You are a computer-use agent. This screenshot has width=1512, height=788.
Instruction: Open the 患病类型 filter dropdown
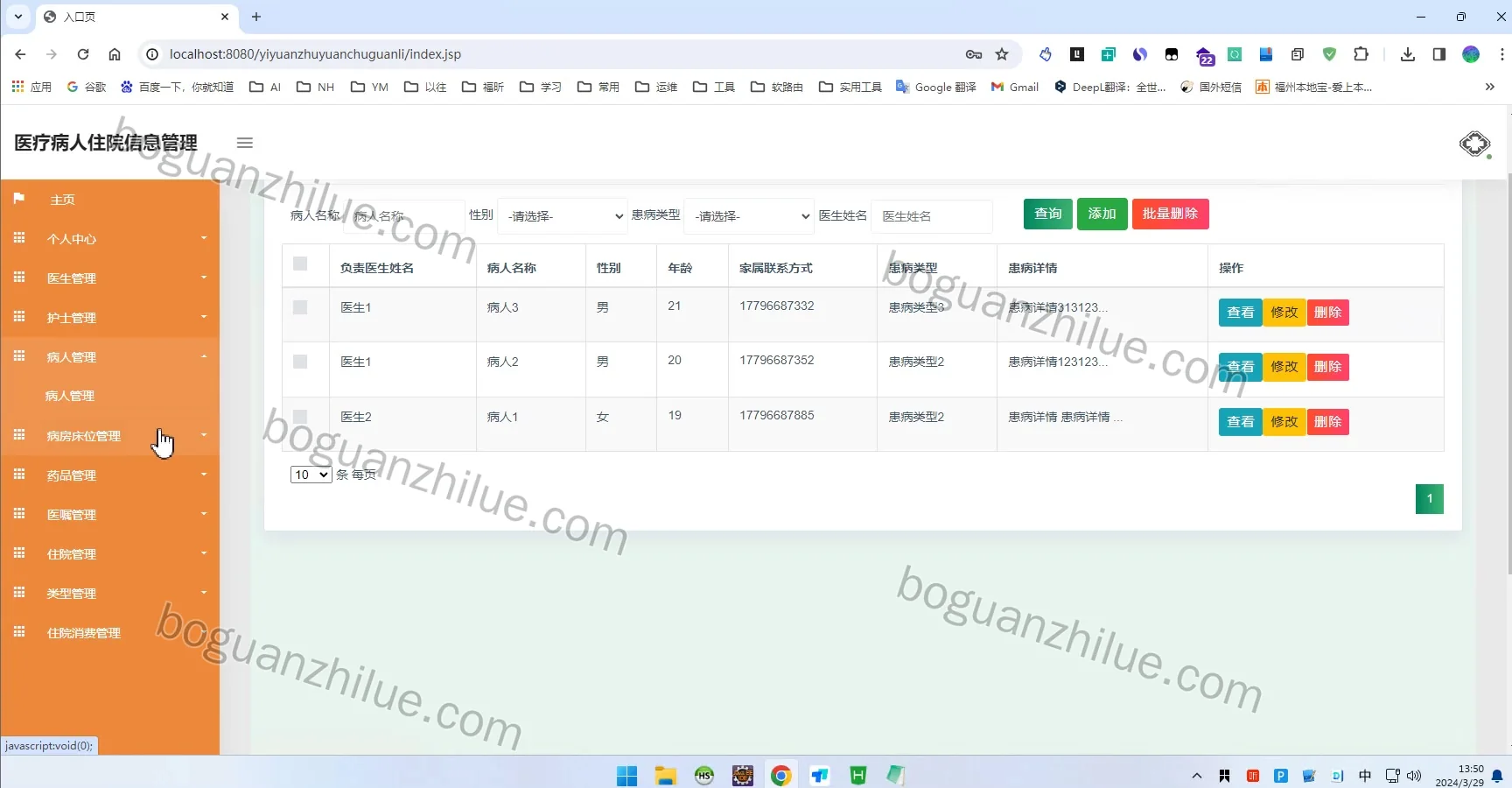point(749,216)
